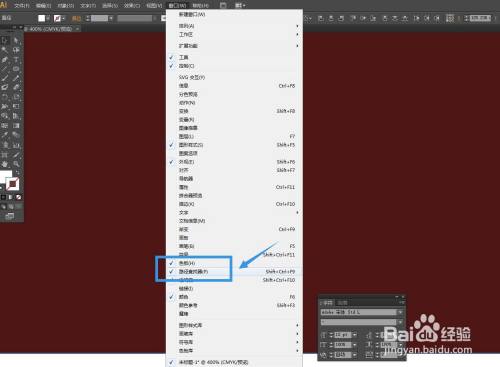Select the Paintbrush tool
The width and height of the screenshot is (500, 367).
[5, 78]
